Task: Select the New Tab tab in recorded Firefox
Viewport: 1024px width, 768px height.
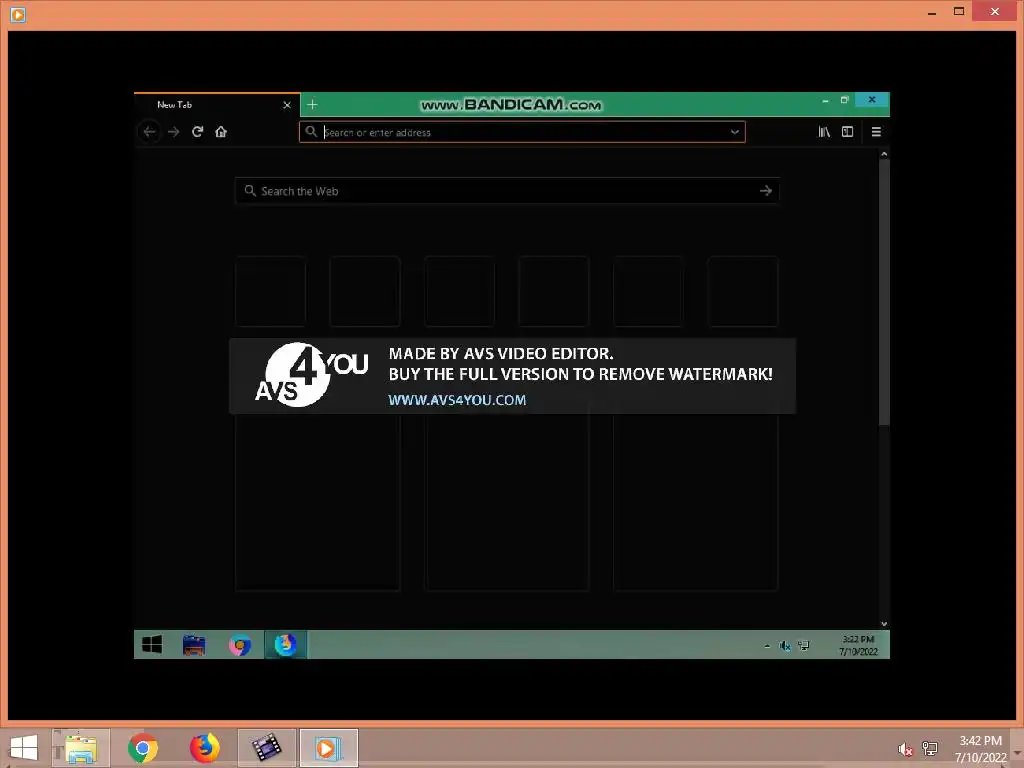Action: pos(217,105)
